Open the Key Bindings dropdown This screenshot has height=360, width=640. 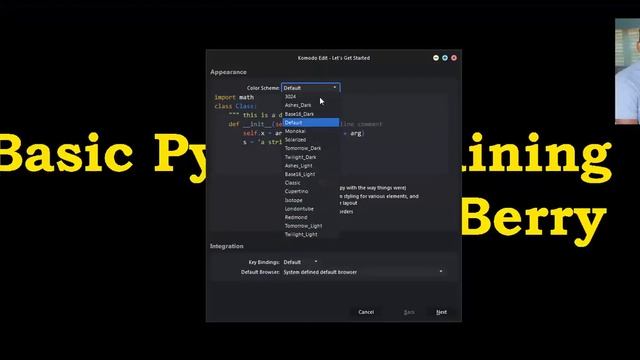(x=300, y=262)
